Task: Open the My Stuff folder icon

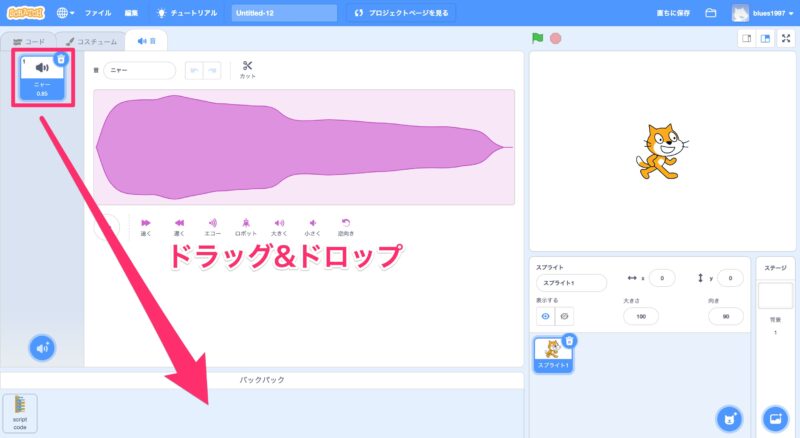Action: click(711, 13)
